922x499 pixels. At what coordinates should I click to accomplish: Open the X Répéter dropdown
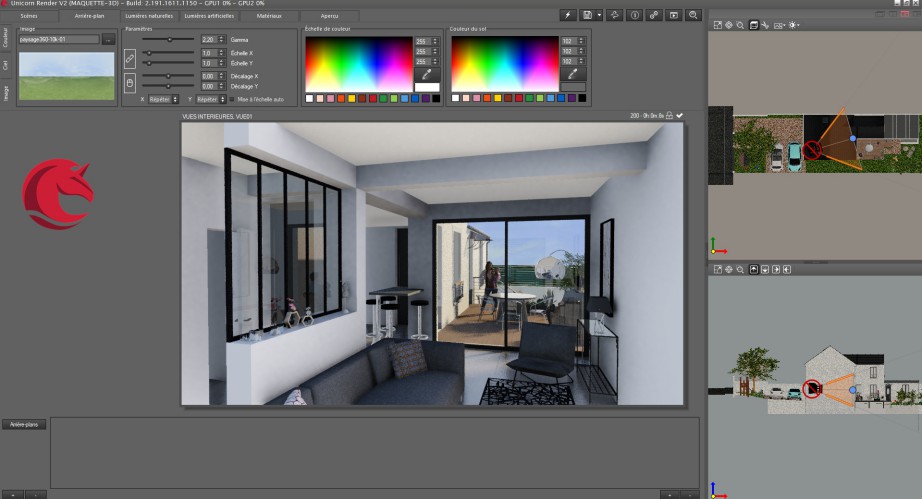coord(164,99)
